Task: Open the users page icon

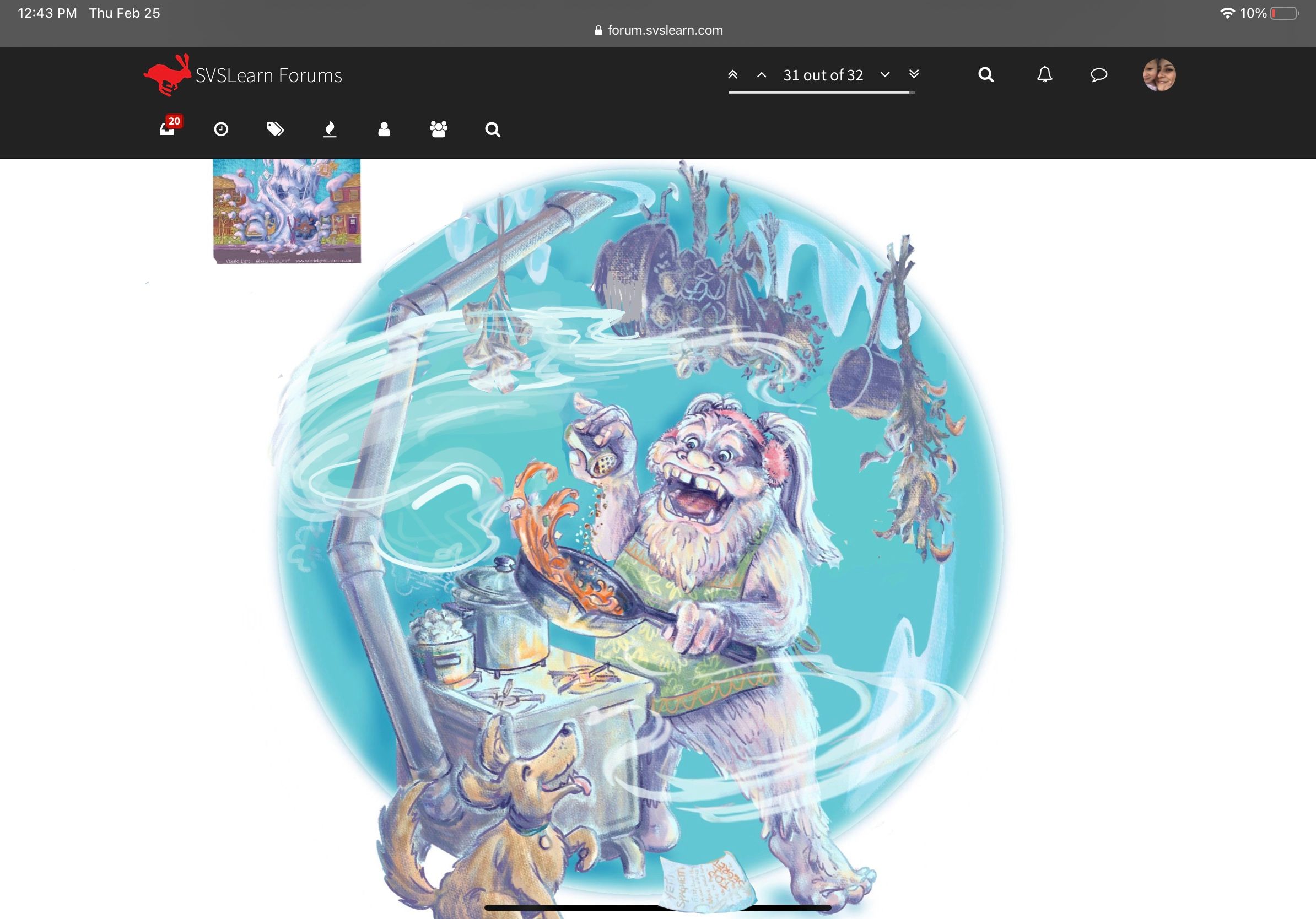Action: [384, 129]
